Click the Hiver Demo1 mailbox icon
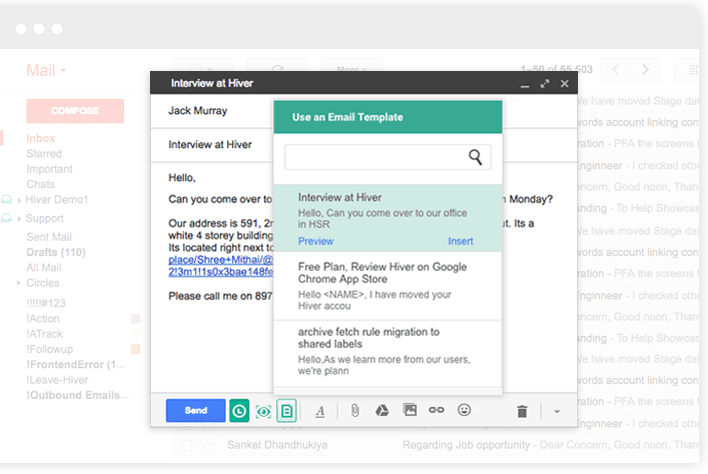Screen dimensions: 708x474 (6, 200)
